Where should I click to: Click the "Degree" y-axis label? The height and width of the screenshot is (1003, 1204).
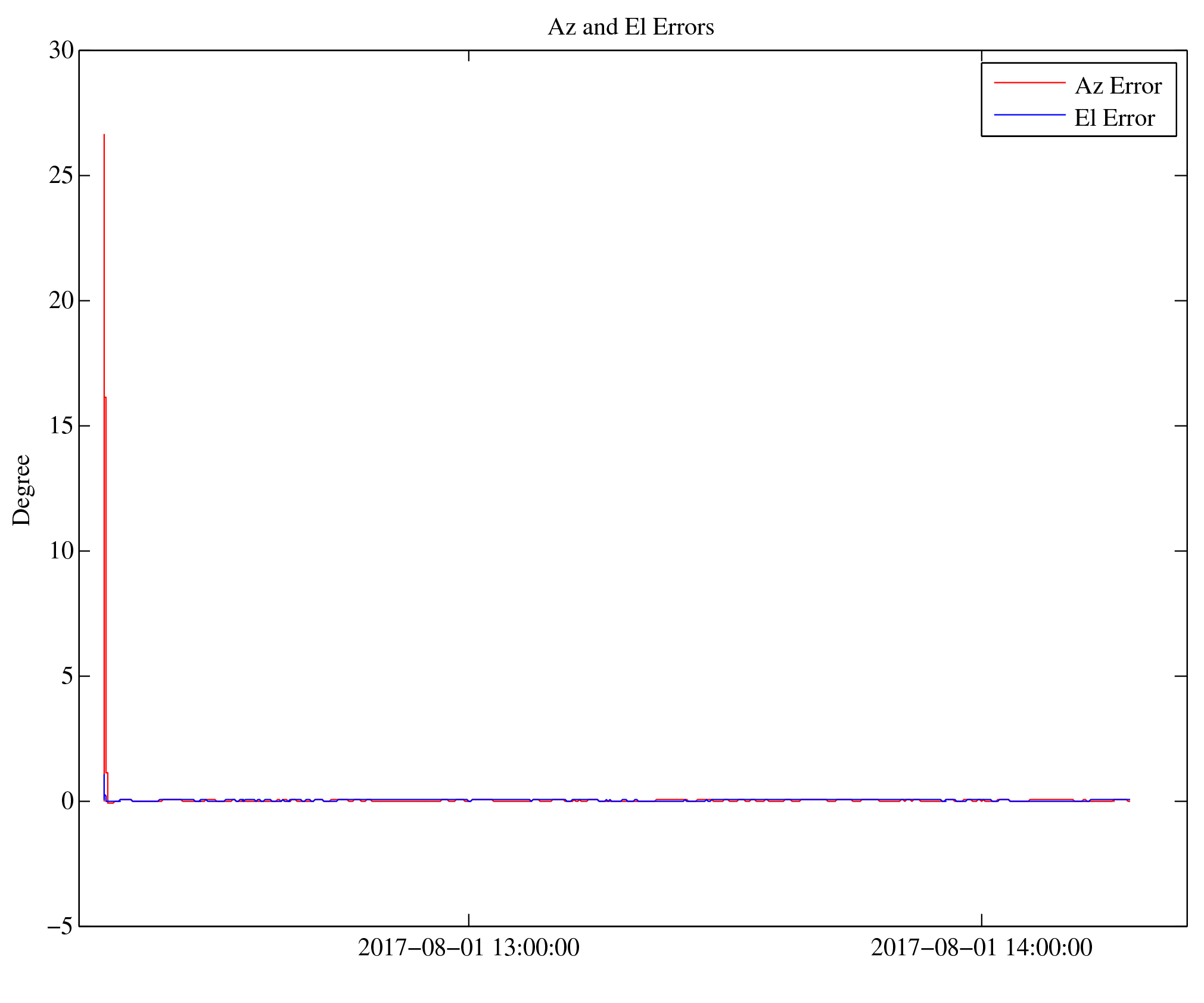point(21,490)
